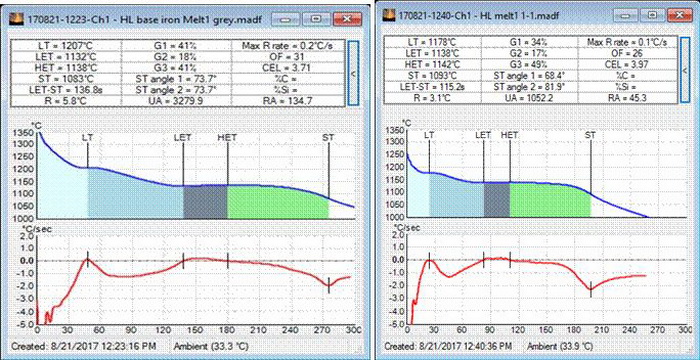Maximize the HL melt1 1-1 window
This screenshot has height=360, width=700.
tap(652, 15)
